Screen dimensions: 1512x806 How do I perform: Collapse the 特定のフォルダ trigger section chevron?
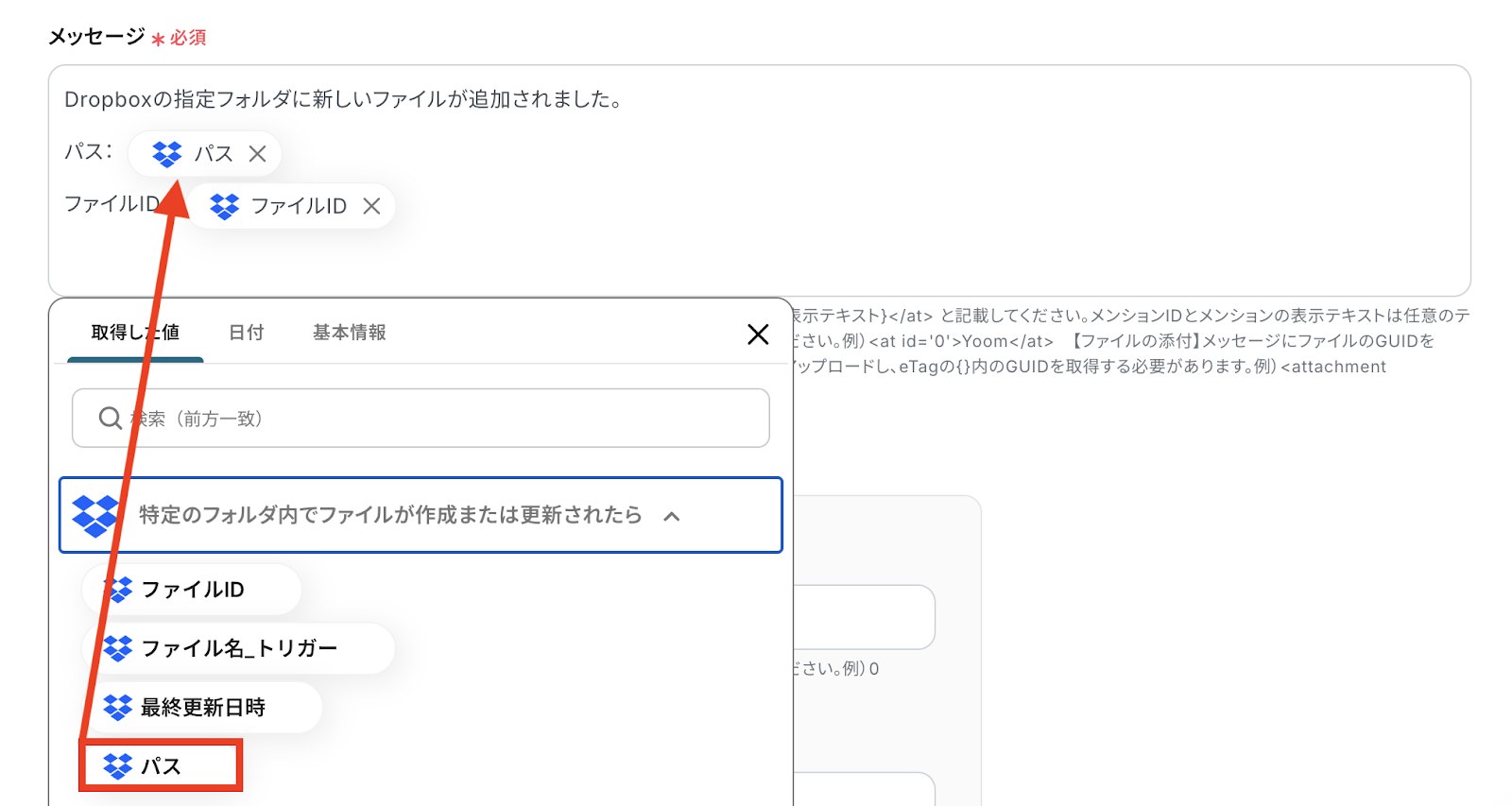[672, 516]
